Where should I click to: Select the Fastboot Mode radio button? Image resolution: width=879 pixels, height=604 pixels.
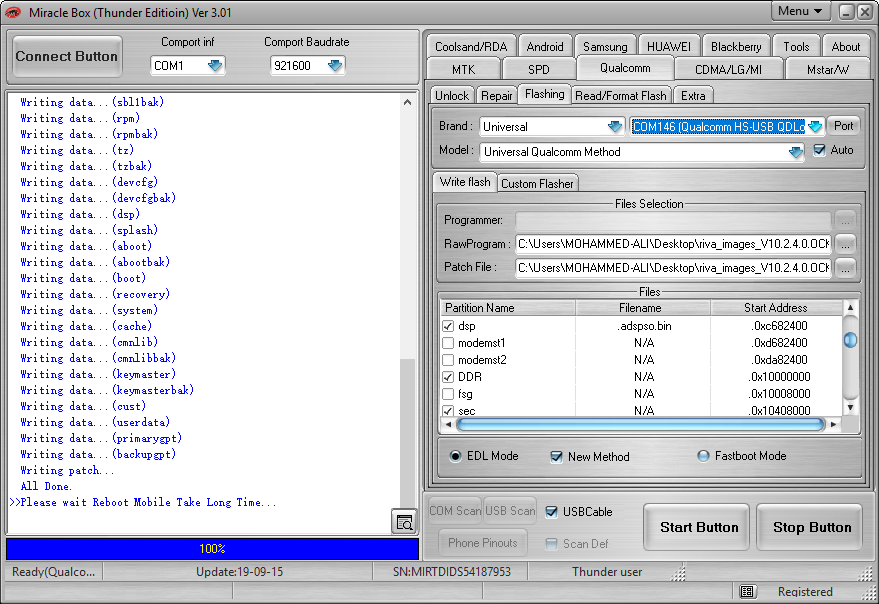(703, 456)
